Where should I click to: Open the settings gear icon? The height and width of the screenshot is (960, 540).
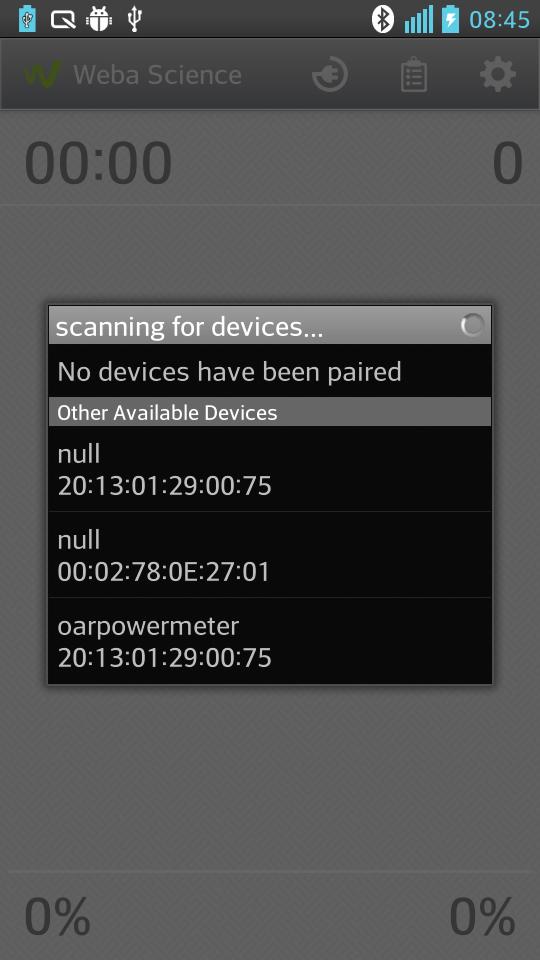tap(498, 75)
